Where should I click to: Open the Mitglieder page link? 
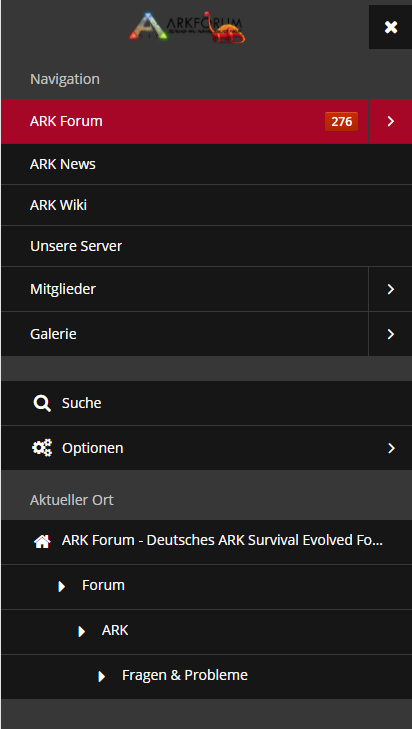coord(185,289)
